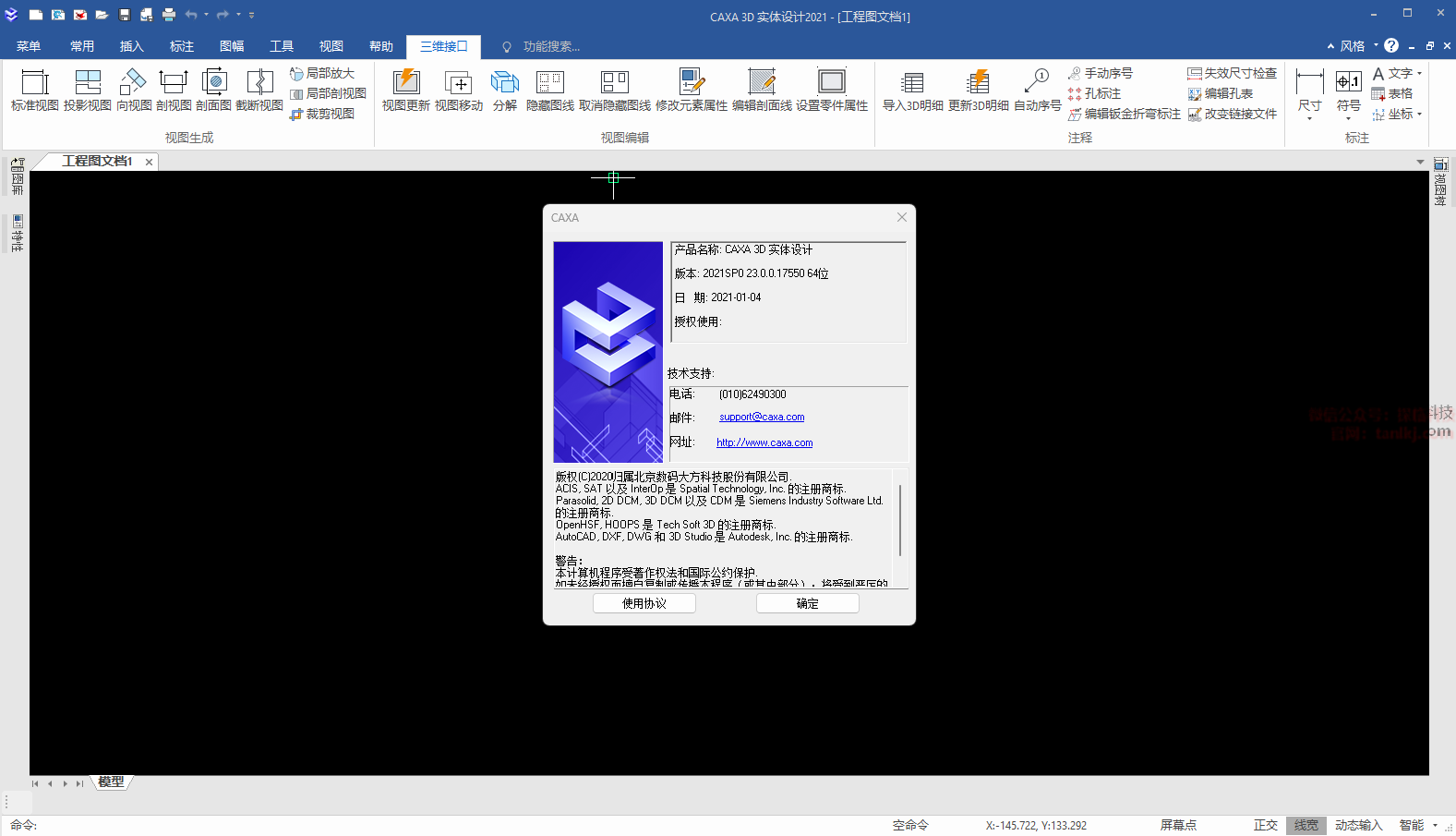
Task: Click the 剖视图 section view icon
Action: (173, 90)
